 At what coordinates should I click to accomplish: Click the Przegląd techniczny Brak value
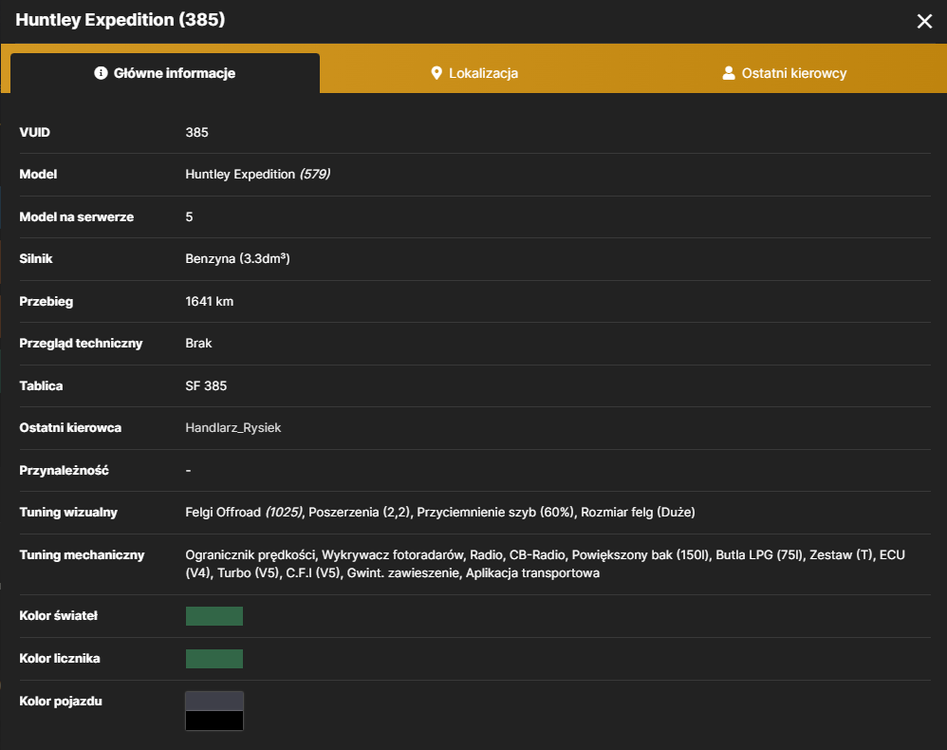[199, 343]
